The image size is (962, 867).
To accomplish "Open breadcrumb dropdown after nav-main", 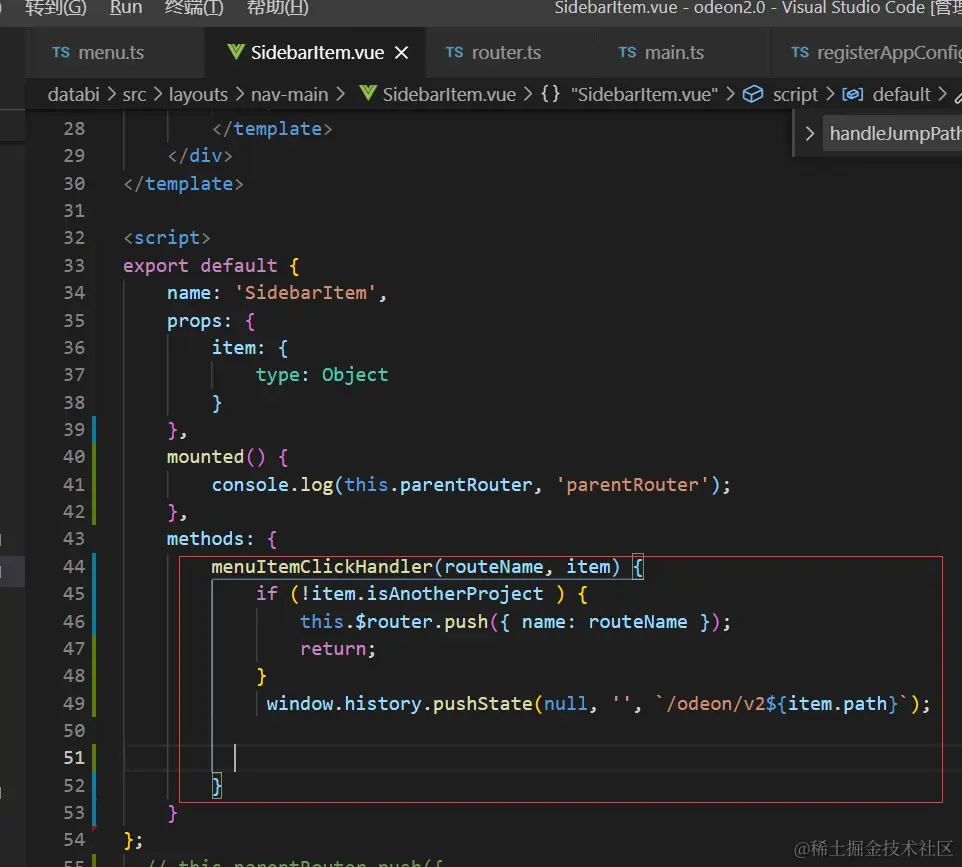I will click(x=341, y=94).
